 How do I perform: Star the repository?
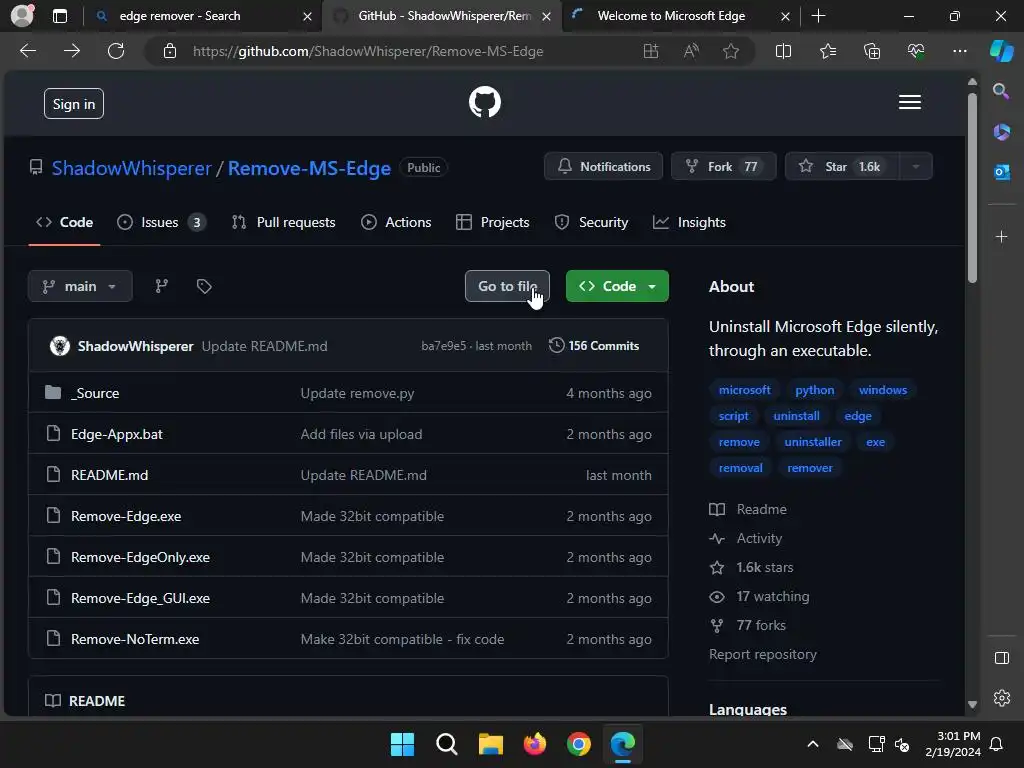click(x=842, y=167)
